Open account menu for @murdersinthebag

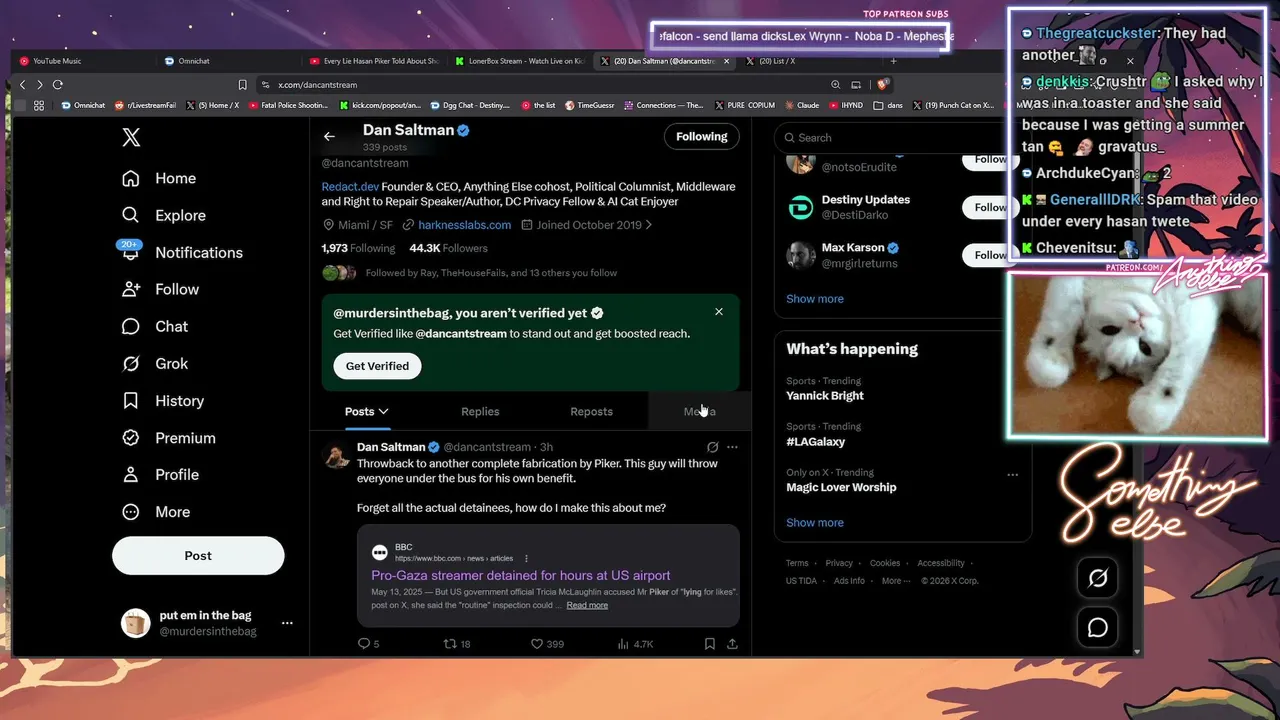pyautogui.click(x=287, y=623)
